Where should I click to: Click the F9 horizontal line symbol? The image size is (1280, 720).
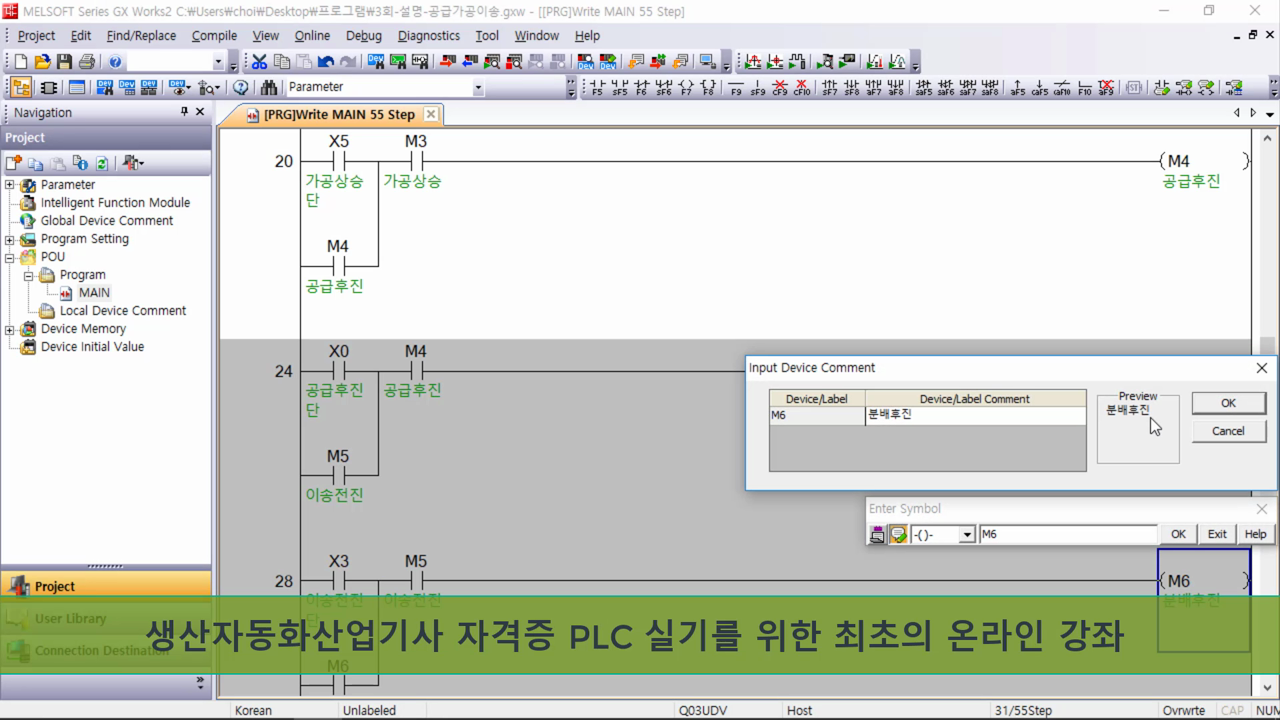tap(736, 87)
